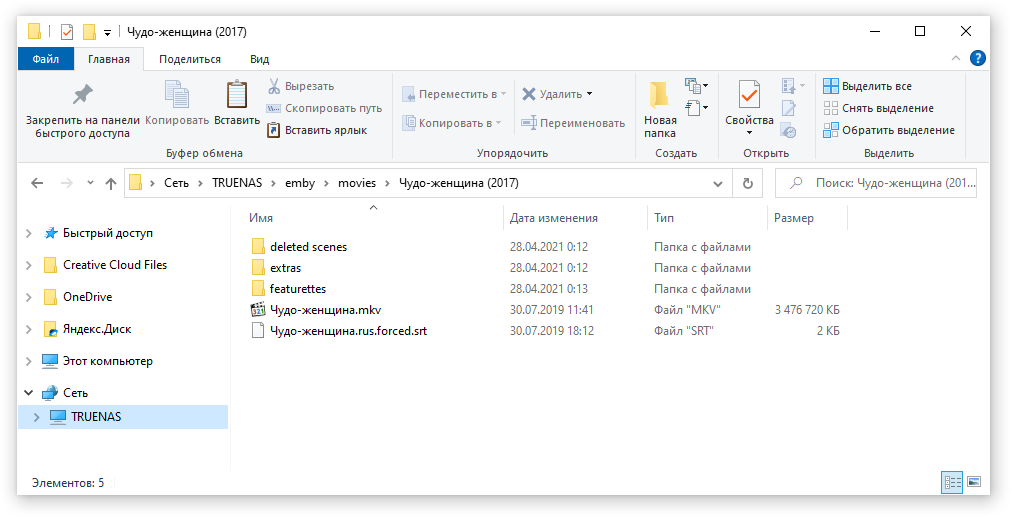This screenshot has height=517, width=1011.
Task: Click Выделить все button
Action: click(868, 86)
